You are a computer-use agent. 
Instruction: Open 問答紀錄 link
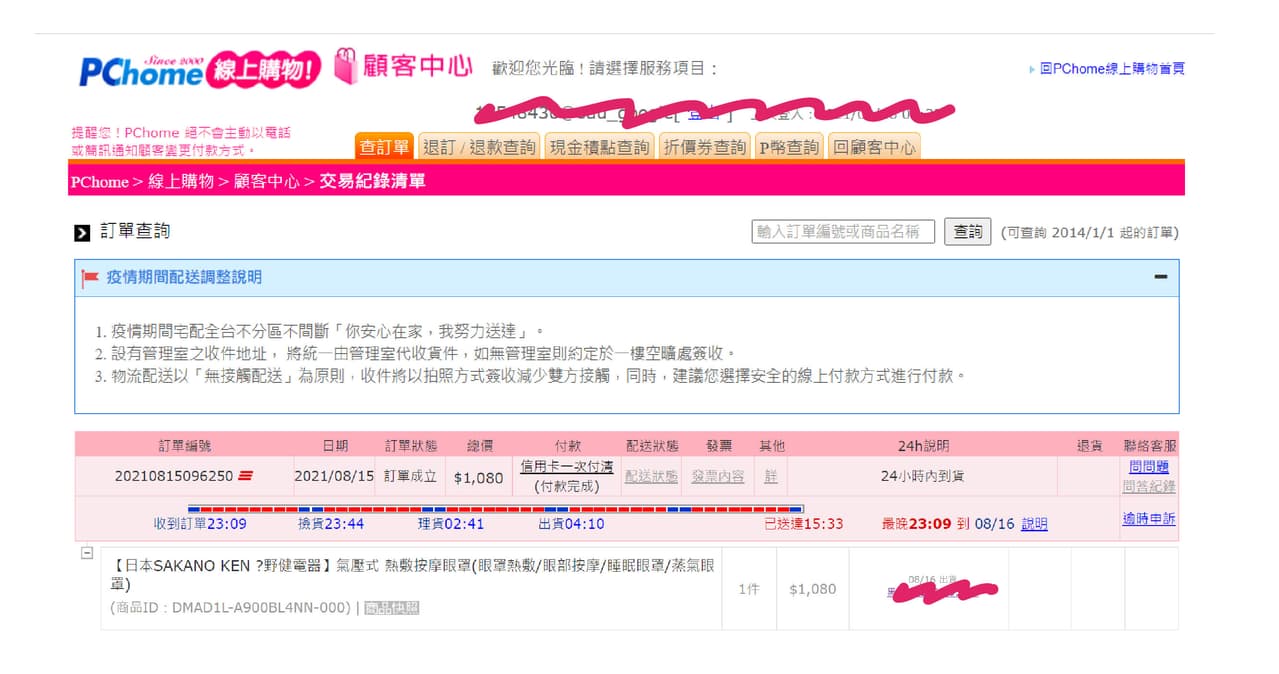1149,487
